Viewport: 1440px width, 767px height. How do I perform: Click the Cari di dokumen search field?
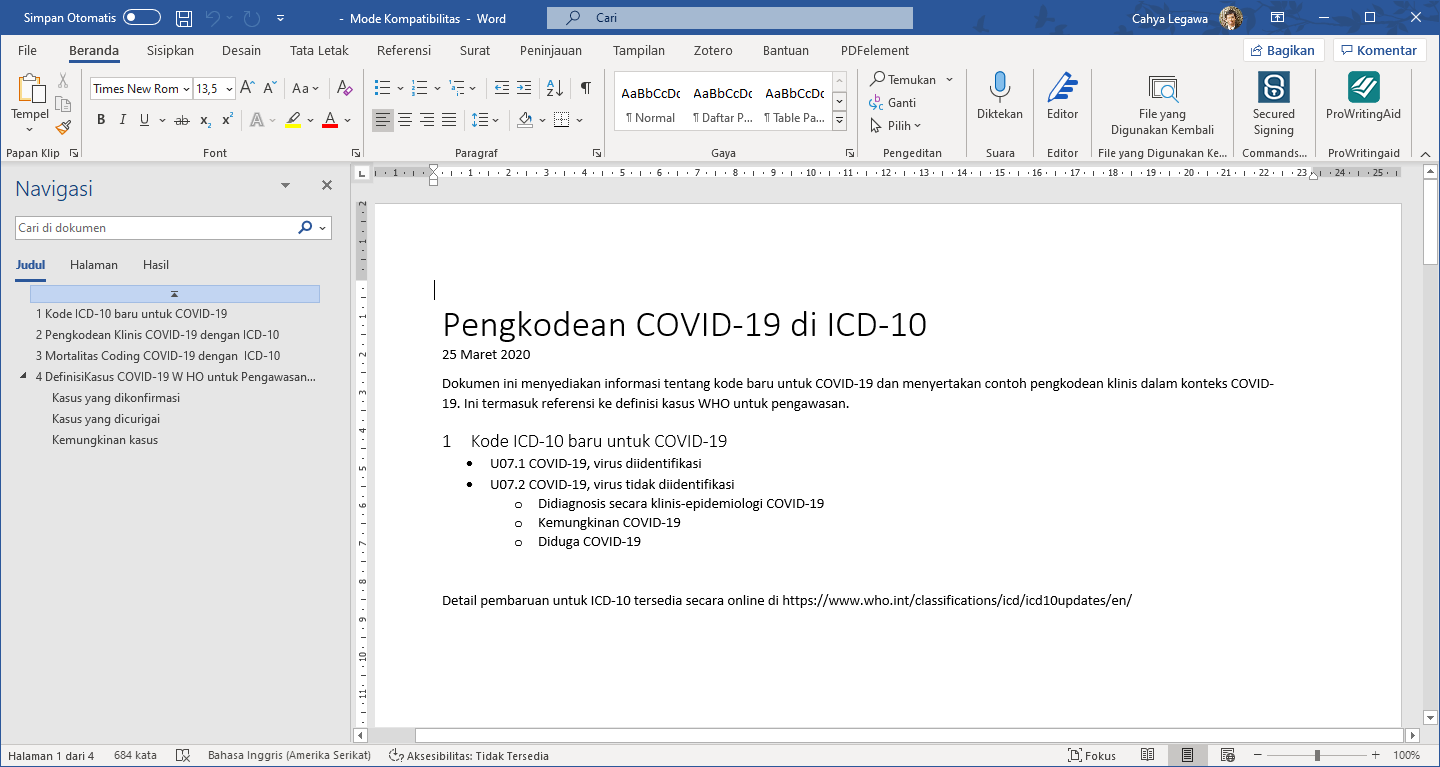click(155, 228)
